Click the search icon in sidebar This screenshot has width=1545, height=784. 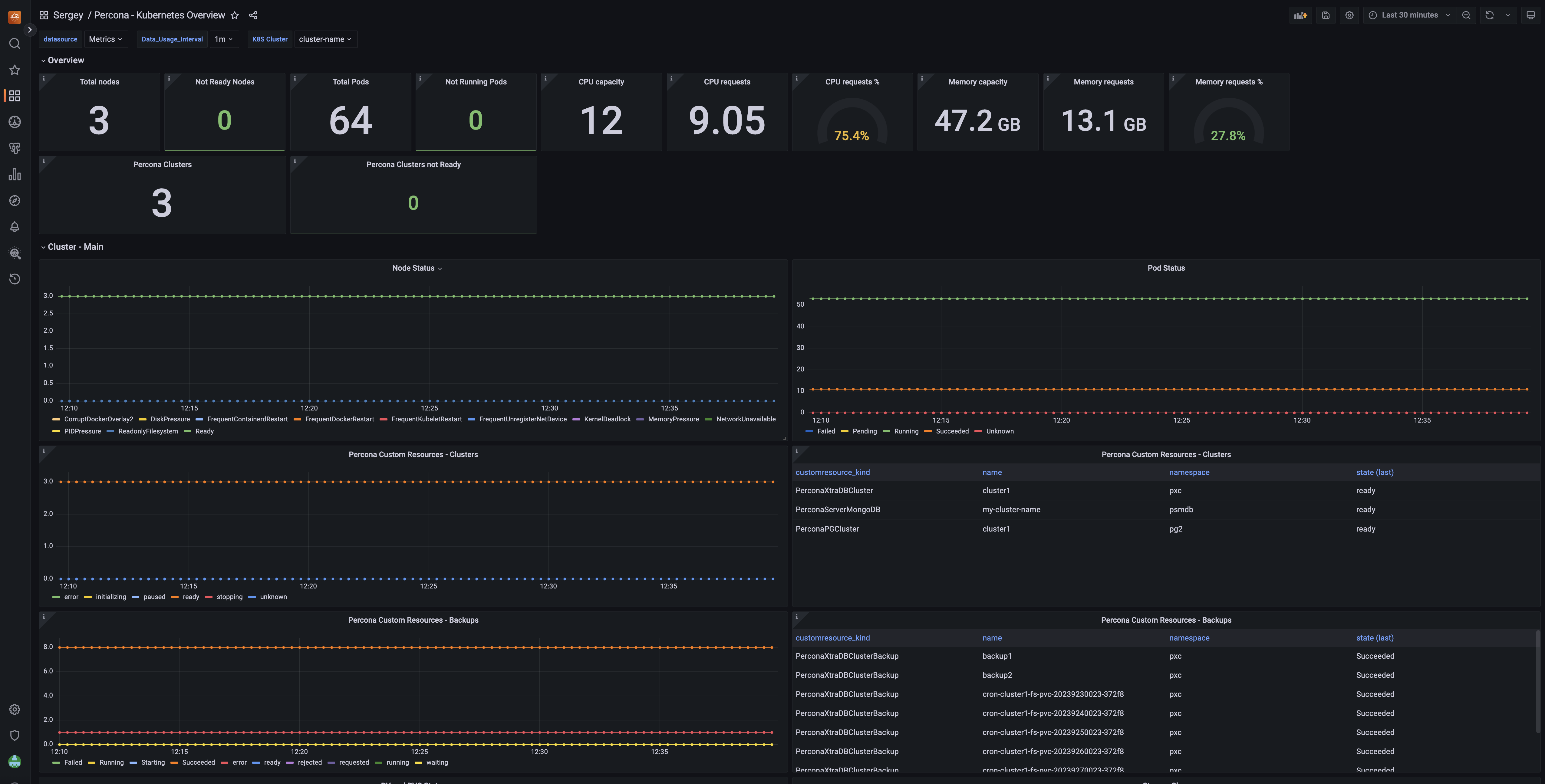click(x=15, y=44)
